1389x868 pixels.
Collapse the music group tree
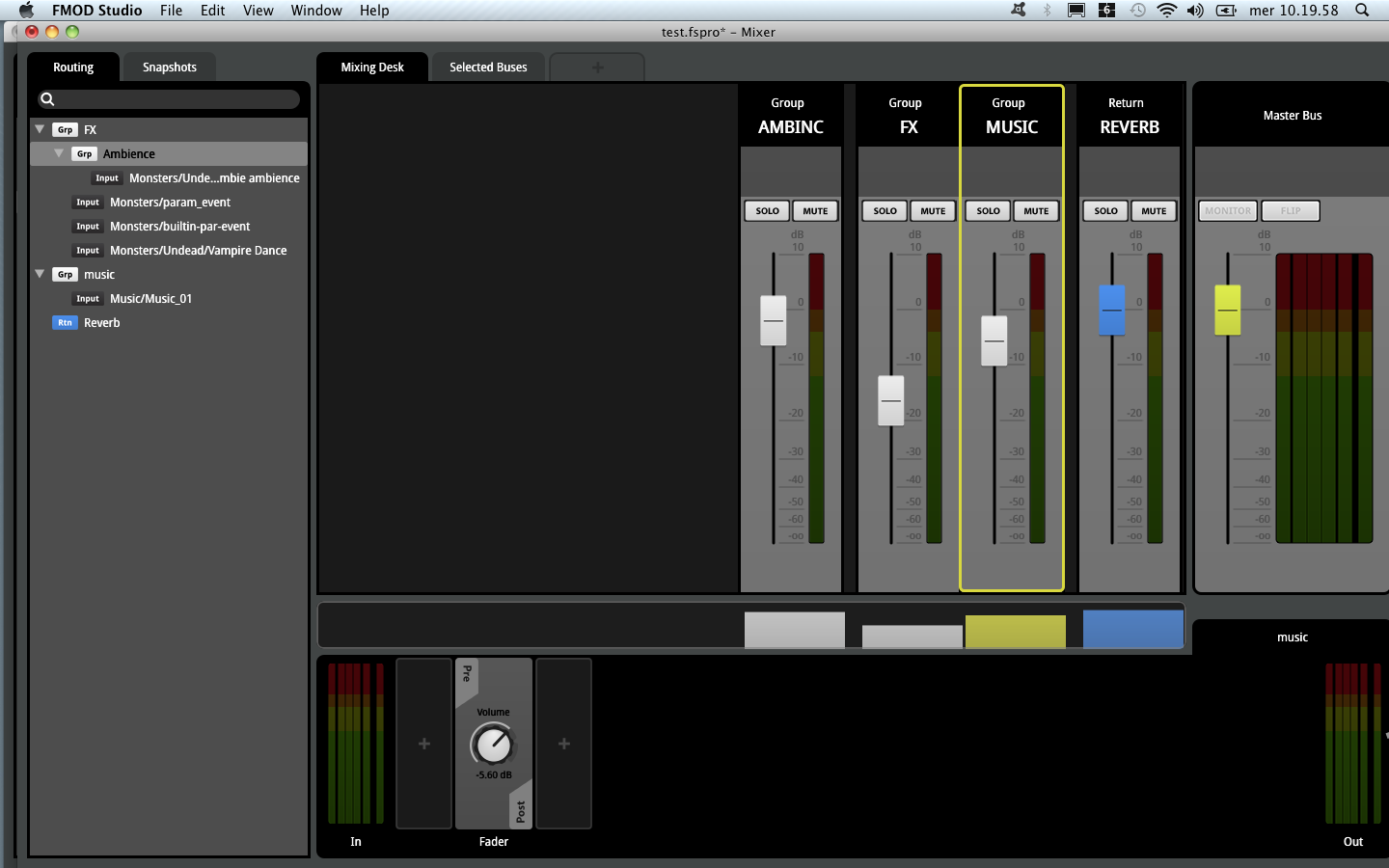coord(40,274)
